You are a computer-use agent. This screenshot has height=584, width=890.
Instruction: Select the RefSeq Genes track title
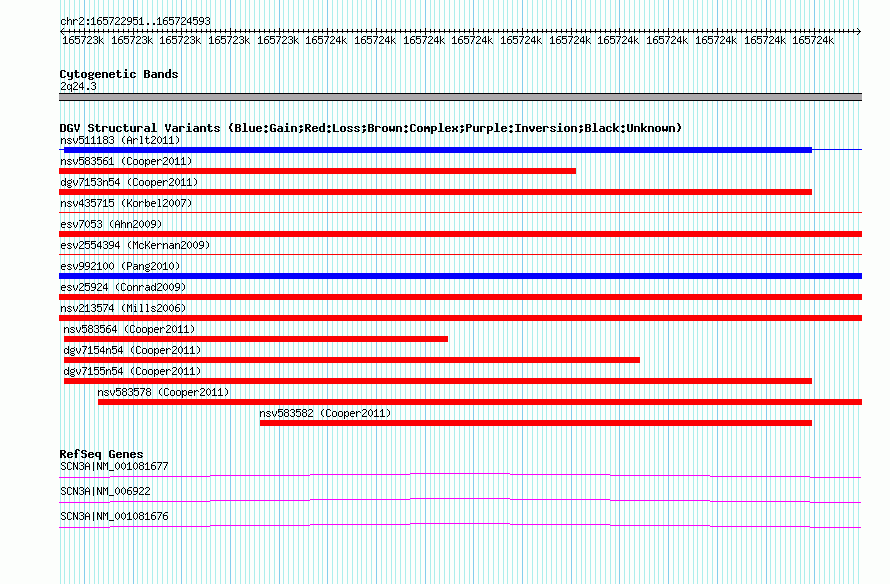(101, 454)
